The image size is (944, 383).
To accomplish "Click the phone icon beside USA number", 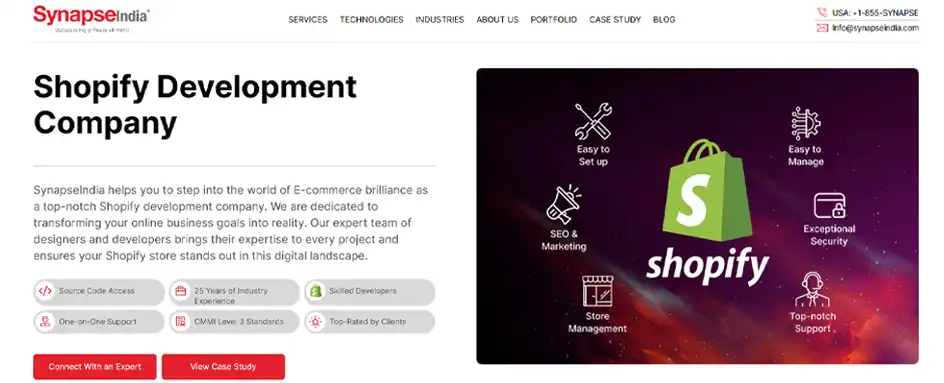I will click(822, 12).
